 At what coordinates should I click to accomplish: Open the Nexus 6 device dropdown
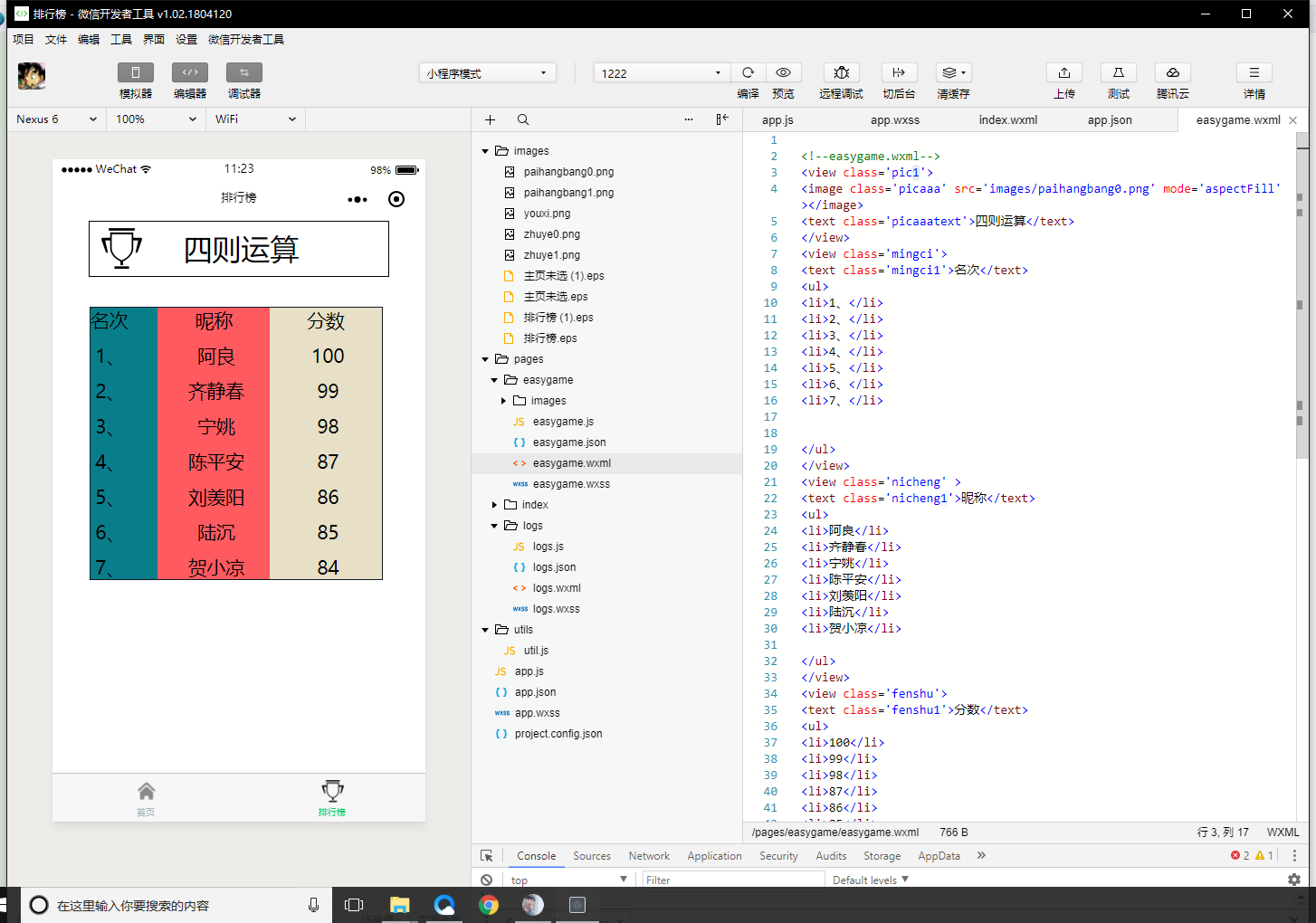coord(56,119)
